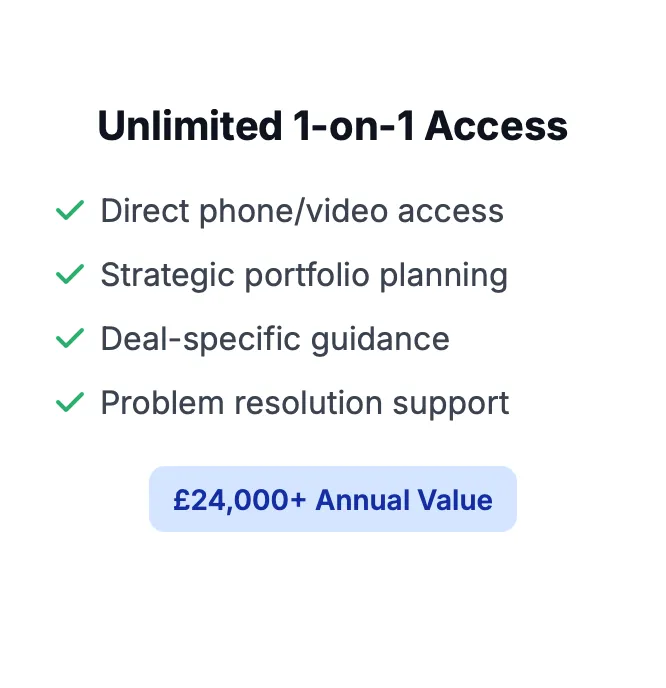The image size is (666, 688).
Task: Click the green checkmark beside Direct phone/video access
Action: (70, 210)
